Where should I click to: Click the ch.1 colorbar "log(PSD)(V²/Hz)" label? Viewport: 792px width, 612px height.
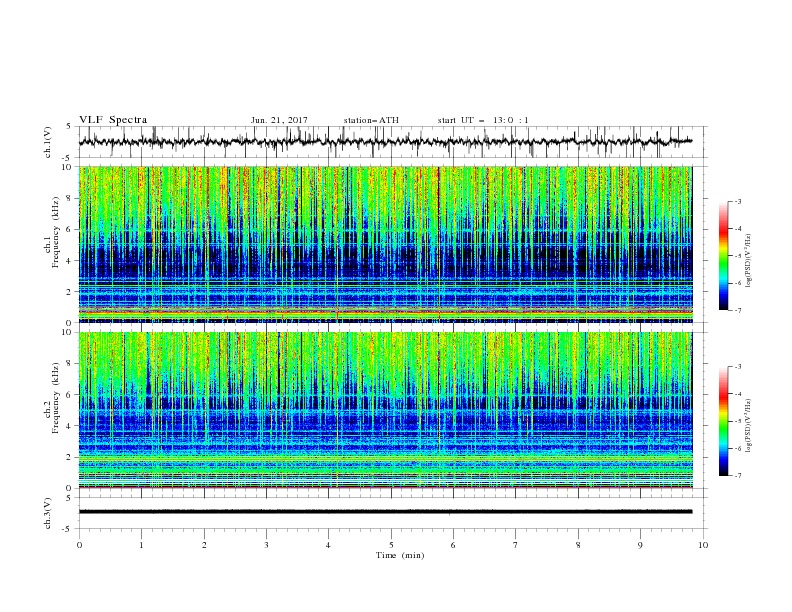click(749, 261)
